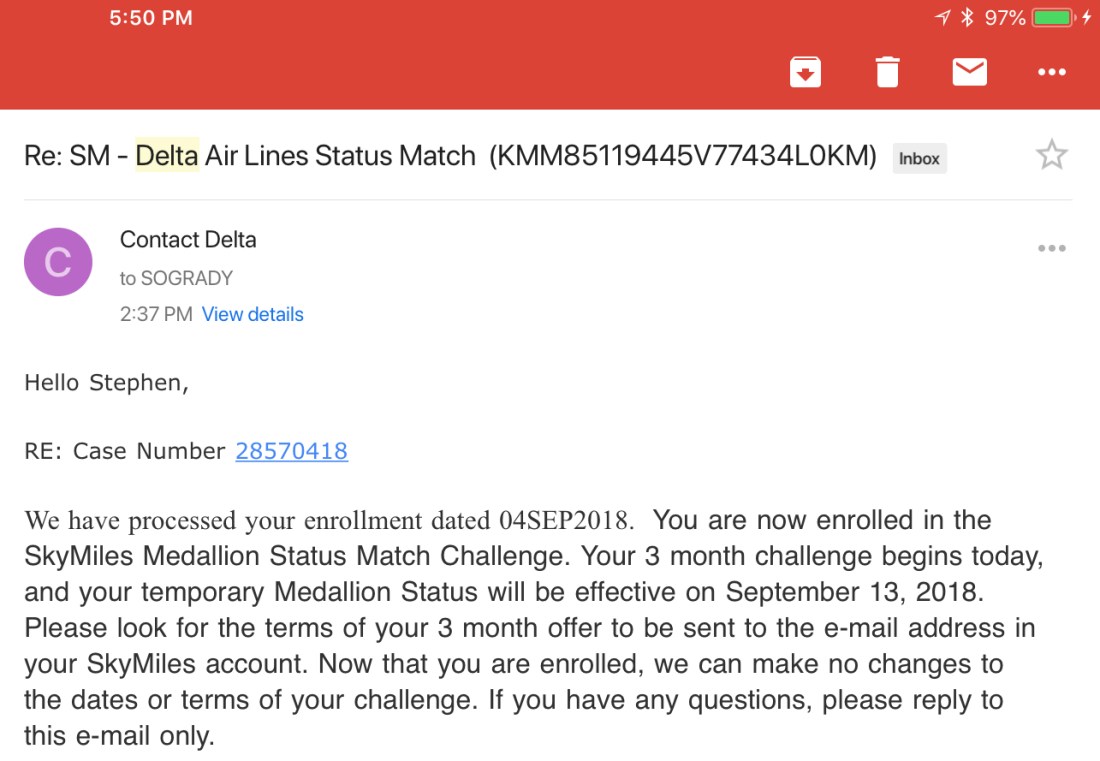This screenshot has height=761, width=1100.
Task: Open case number 28570418 link
Action: tap(291, 451)
